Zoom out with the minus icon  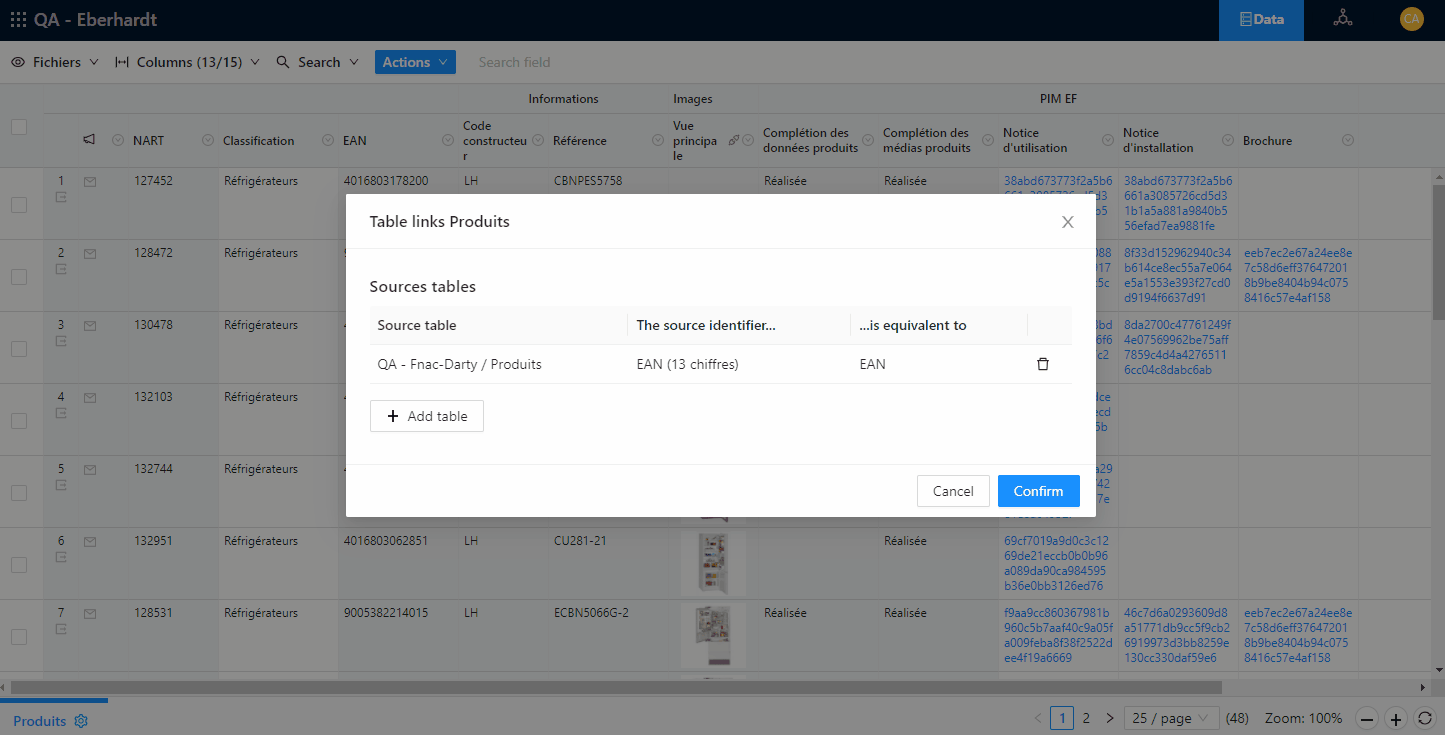(x=1367, y=718)
